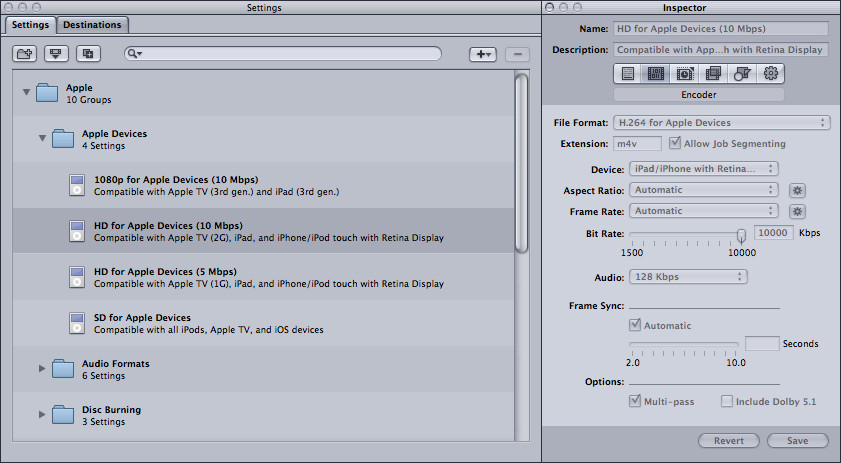The image size is (841, 463).
Task: Open the Frame Rate dropdown
Action: [703, 211]
